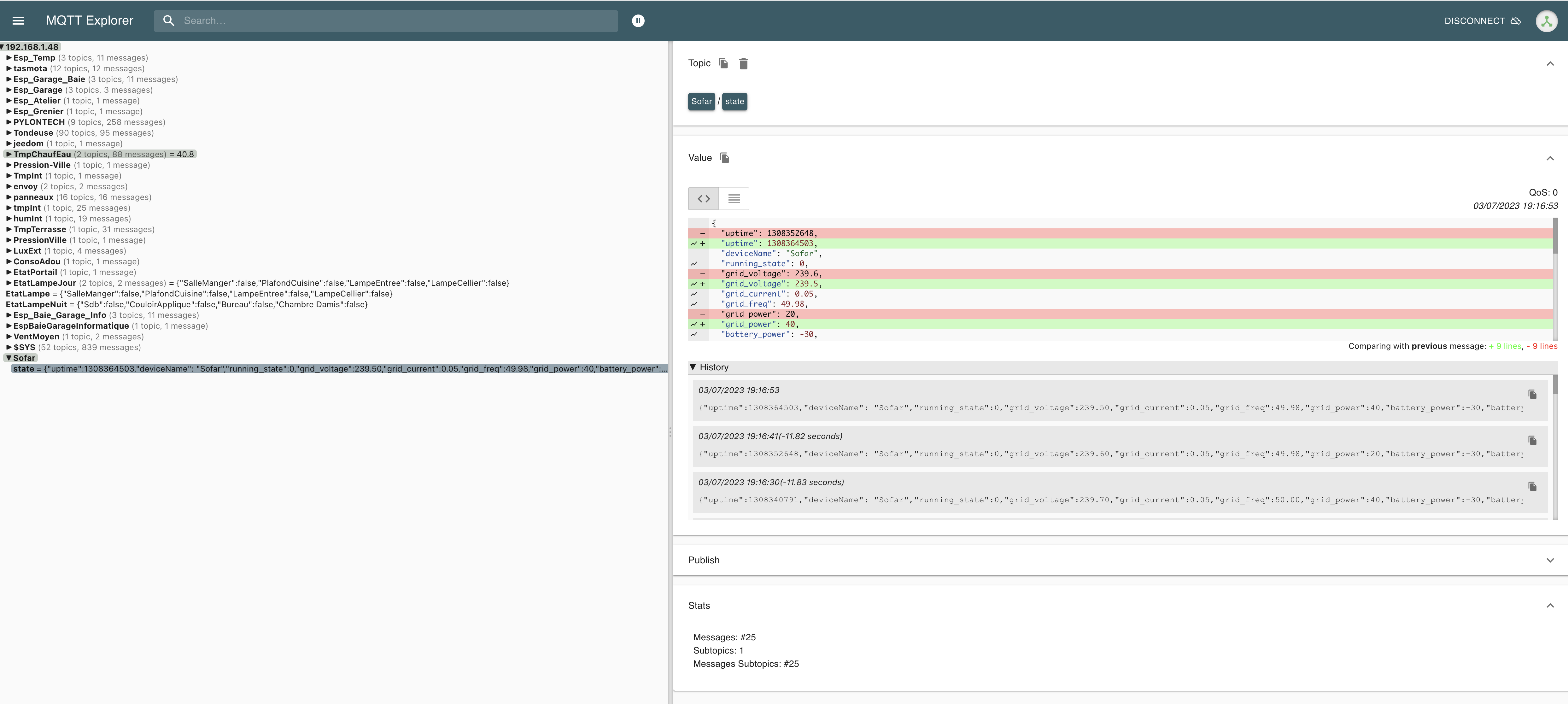The image size is (1568, 704).
Task: Expand the PYLONTECH topic
Action: 9,122
